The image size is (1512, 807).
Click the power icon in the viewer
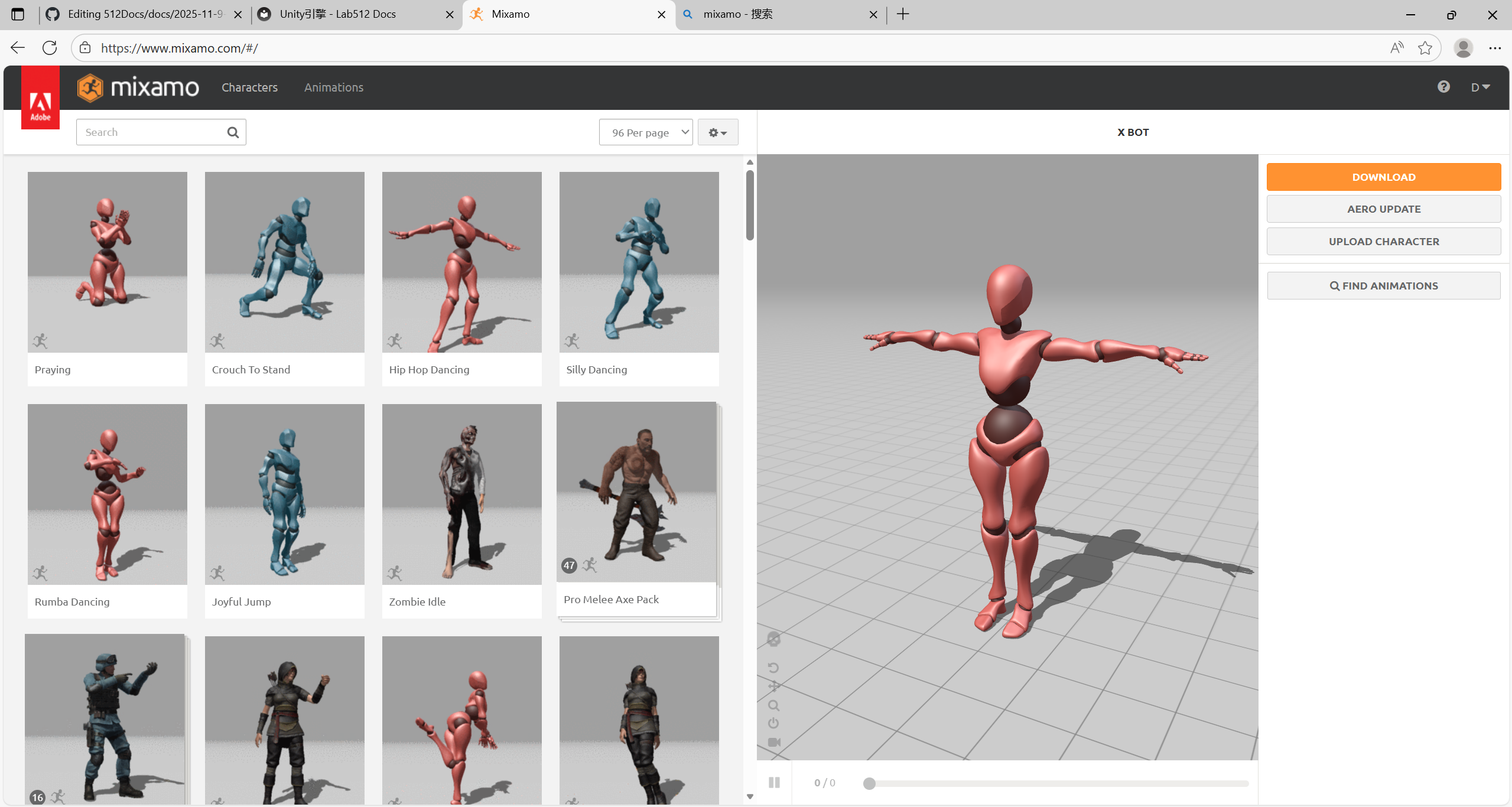pos(773,723)
